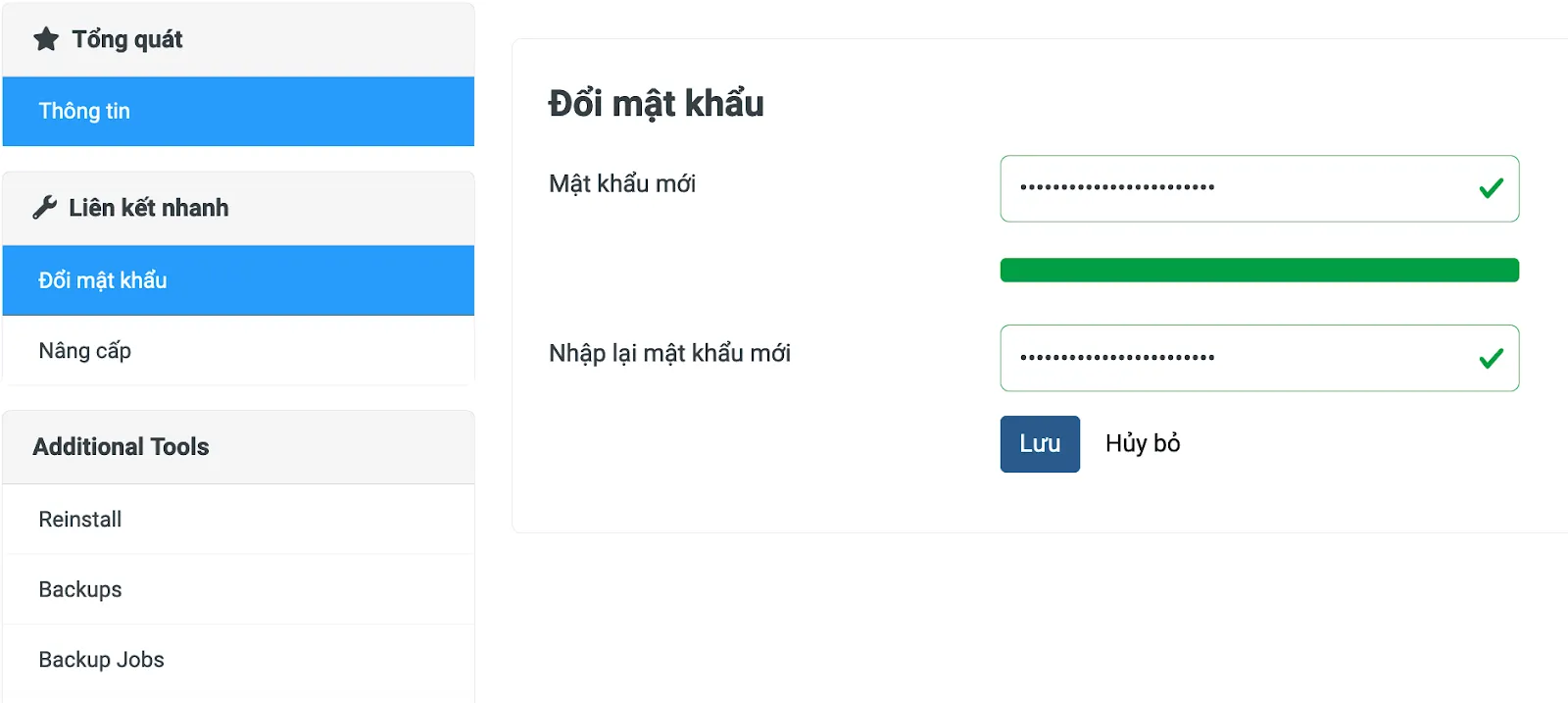Click the star icon beside Tổng quát
1568x703 pixels.
(x=46, y=39)
